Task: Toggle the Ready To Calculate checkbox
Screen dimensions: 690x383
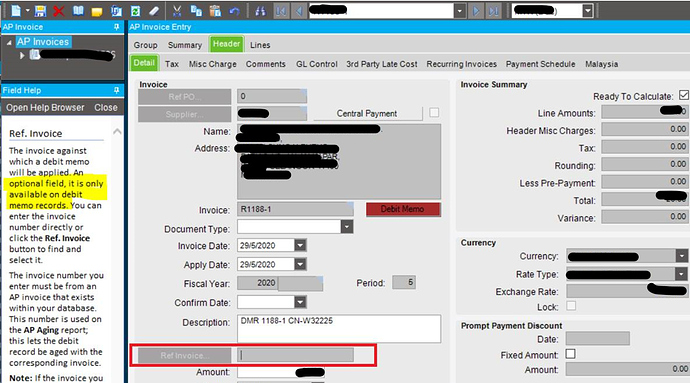Action: click(683, 95)
